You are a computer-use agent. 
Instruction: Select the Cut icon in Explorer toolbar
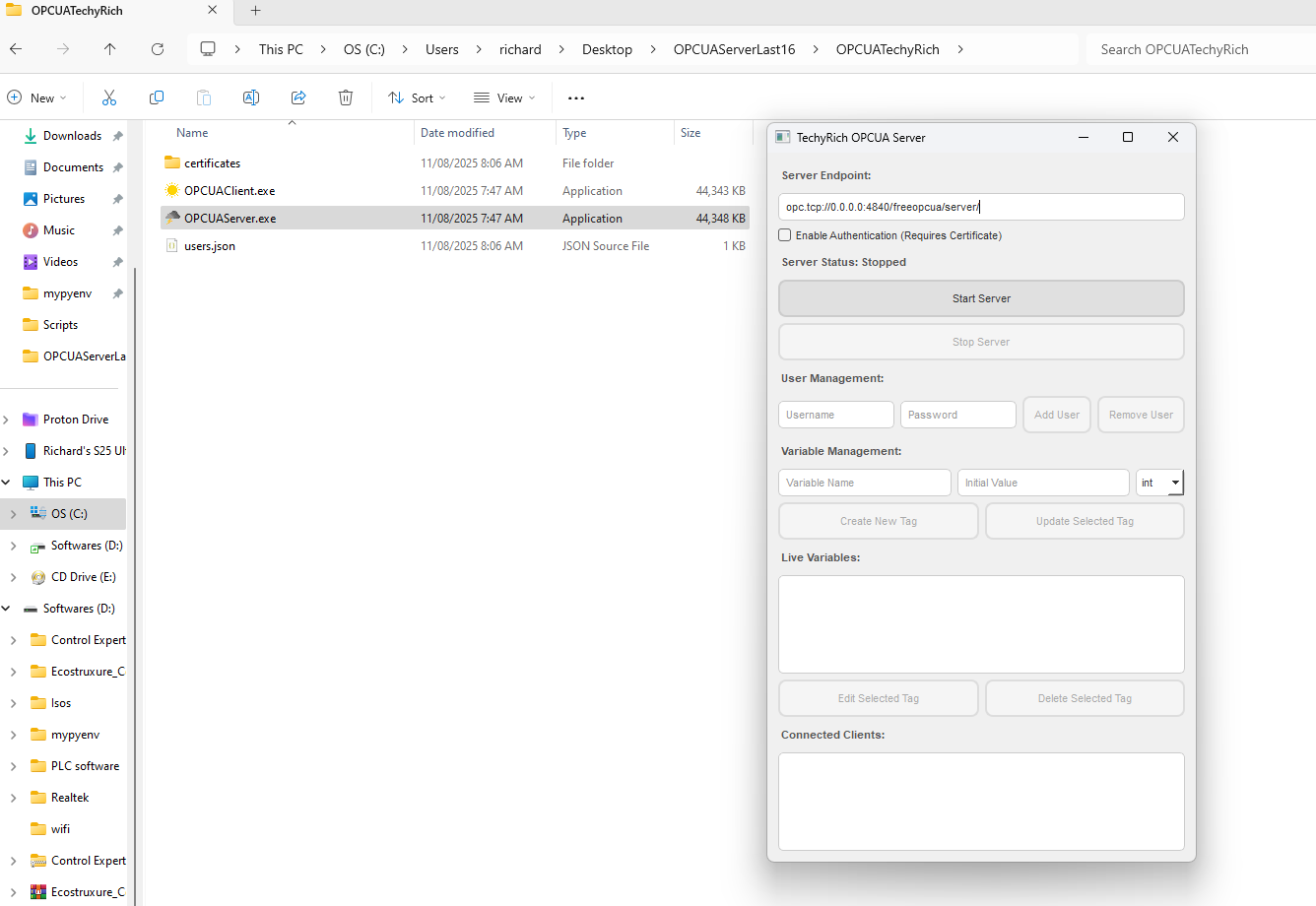(109, 97)
